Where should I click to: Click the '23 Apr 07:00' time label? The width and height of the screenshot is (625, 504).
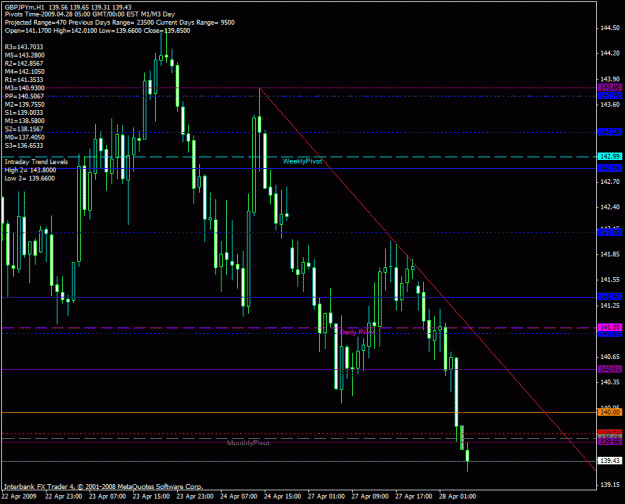(x=108, y=496)
